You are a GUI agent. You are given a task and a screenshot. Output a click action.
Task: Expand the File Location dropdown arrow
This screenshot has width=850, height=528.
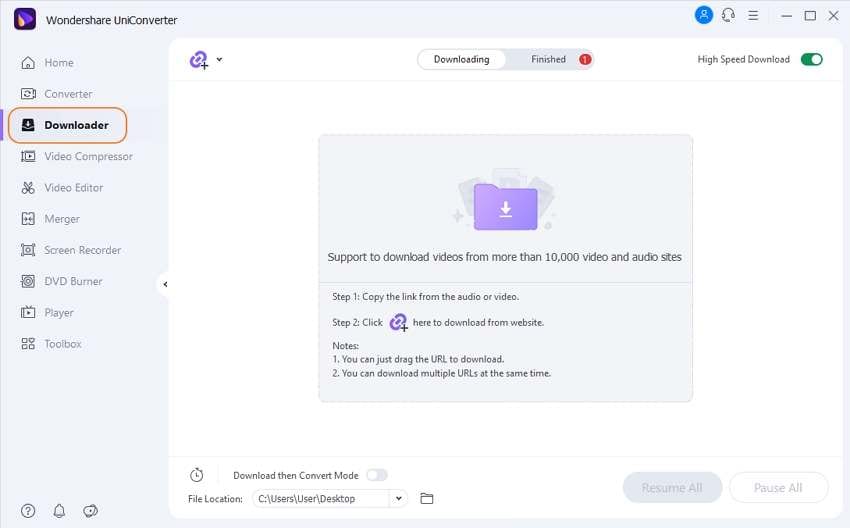(398, 499)
